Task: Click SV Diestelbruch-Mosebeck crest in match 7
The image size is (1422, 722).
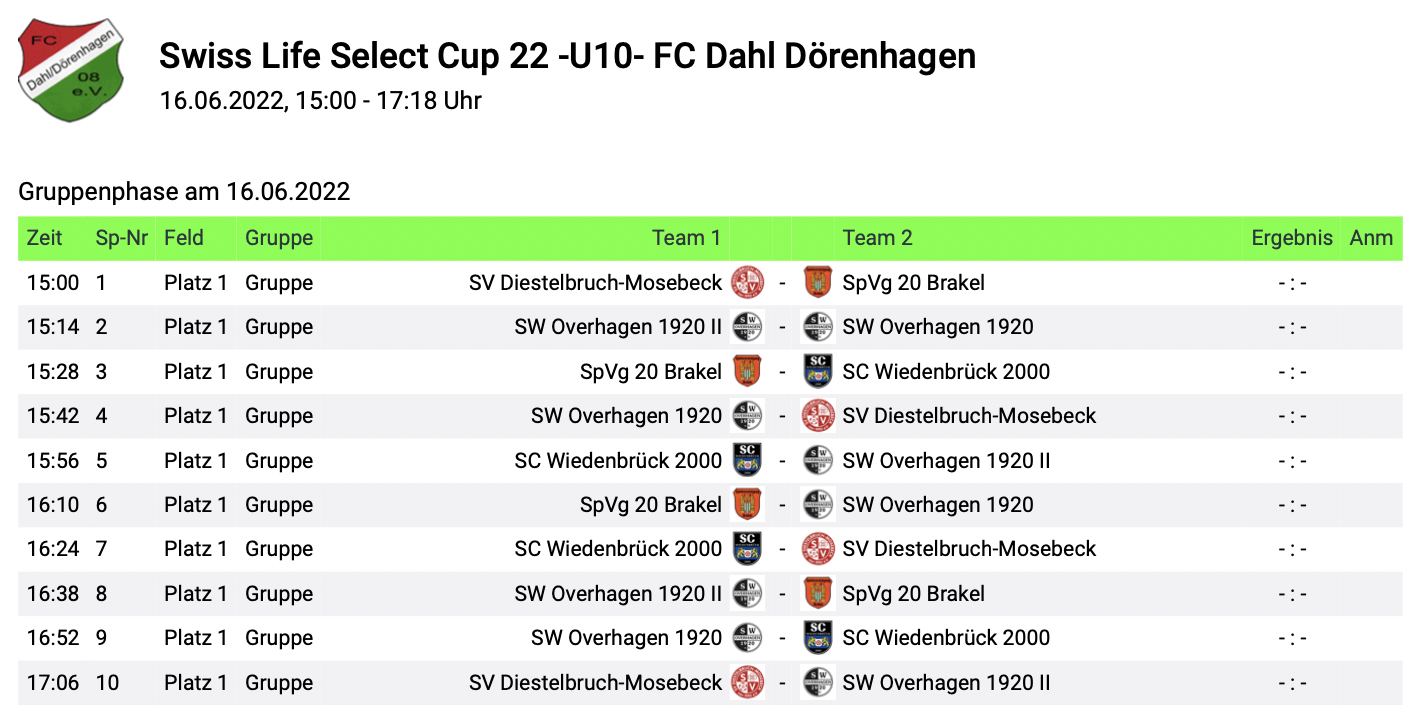Action: (818, 549)
